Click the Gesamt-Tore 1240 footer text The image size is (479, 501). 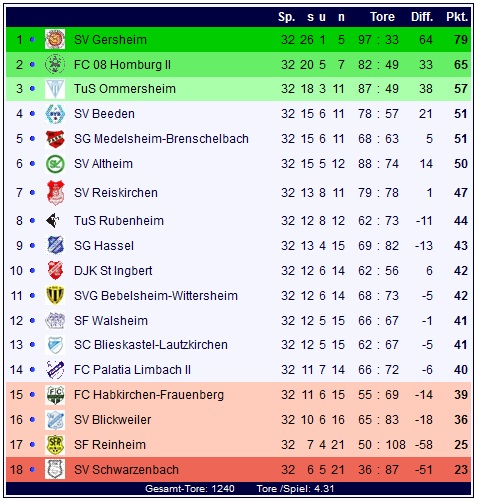190,489
